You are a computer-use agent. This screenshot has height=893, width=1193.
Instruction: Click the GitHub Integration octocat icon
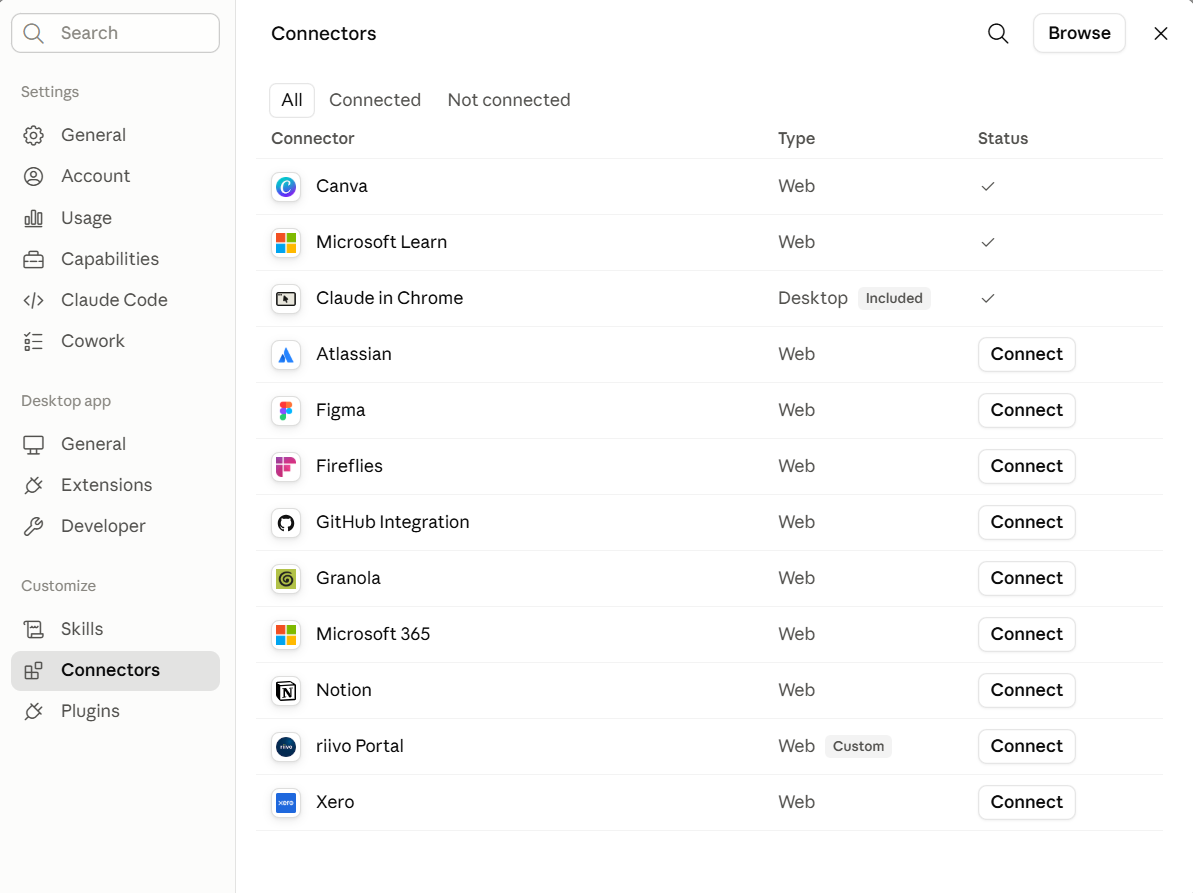[286, 523]
